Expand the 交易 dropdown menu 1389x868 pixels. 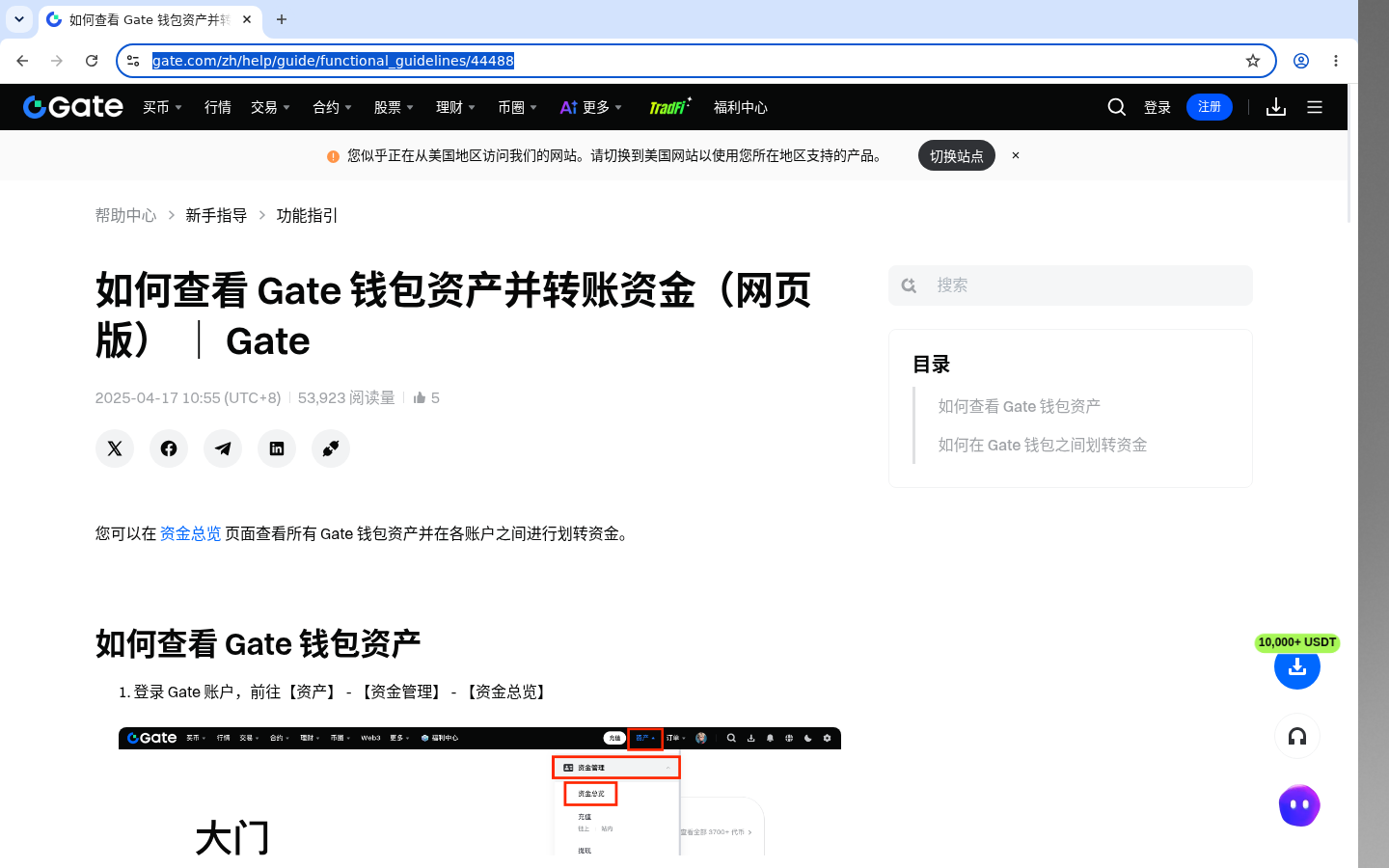click(x=270, y=107)
